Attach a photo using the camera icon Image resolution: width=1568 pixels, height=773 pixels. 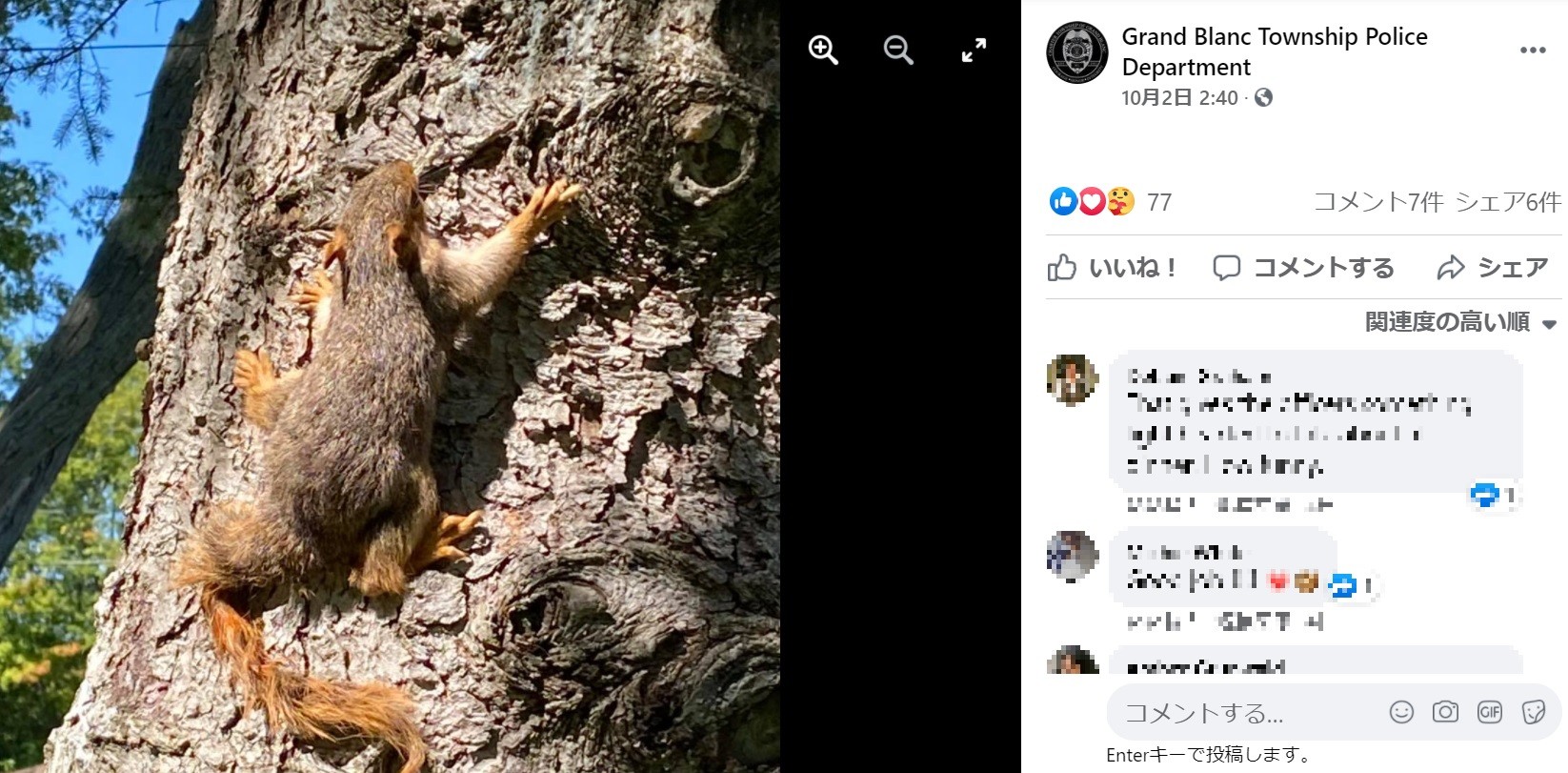(x=1445, y=712)
